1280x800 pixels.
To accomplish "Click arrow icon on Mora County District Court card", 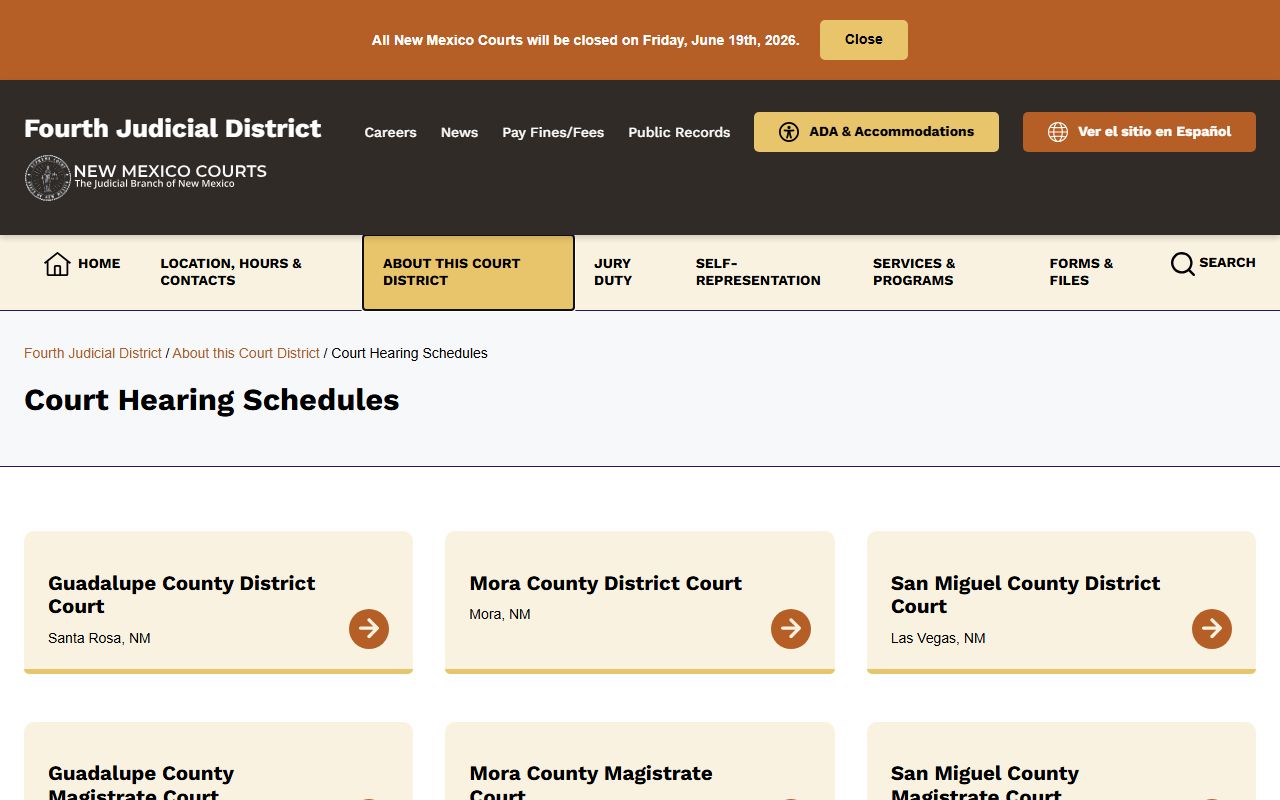I will [x=791, y=629].
